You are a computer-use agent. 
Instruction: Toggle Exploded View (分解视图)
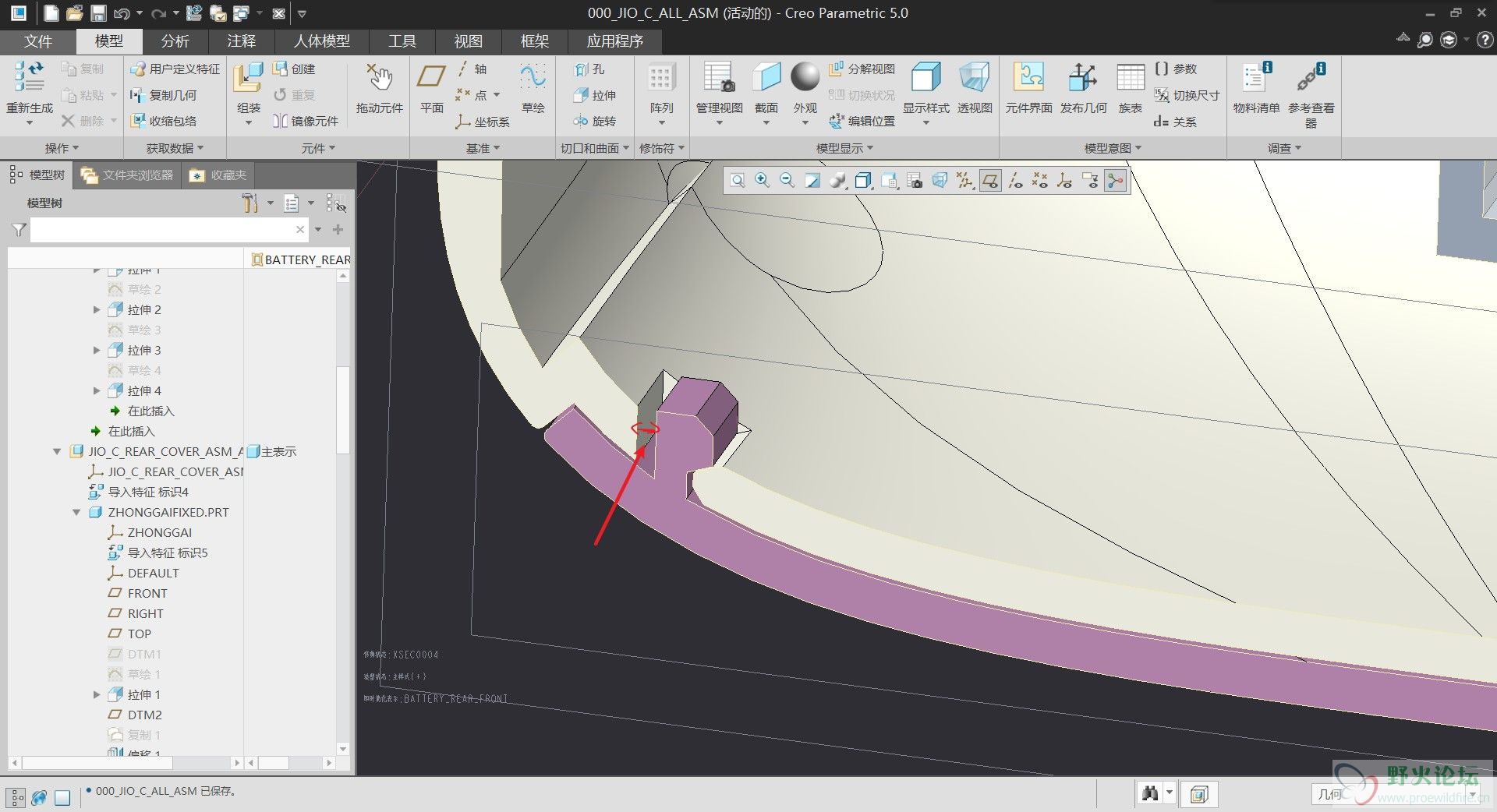point(862,69)
